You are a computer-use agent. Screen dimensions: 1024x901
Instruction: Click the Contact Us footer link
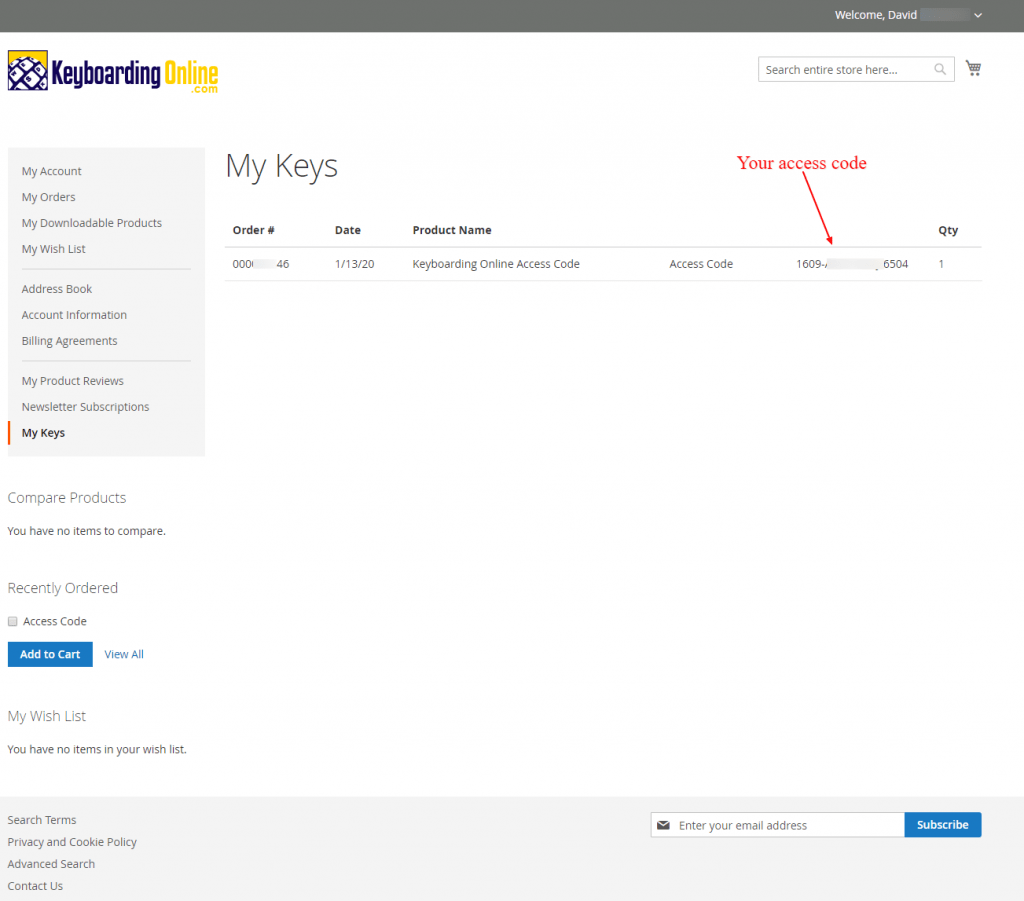point(35,886)
